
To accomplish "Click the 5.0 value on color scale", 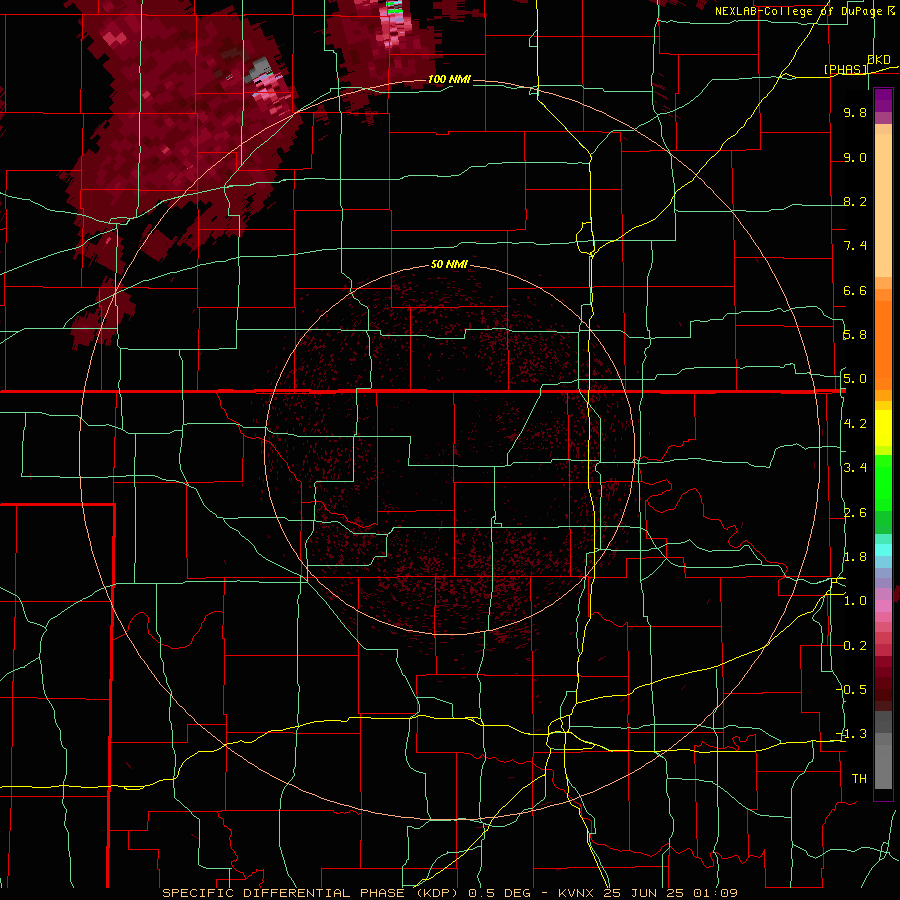I will click(x=855, y=379).
